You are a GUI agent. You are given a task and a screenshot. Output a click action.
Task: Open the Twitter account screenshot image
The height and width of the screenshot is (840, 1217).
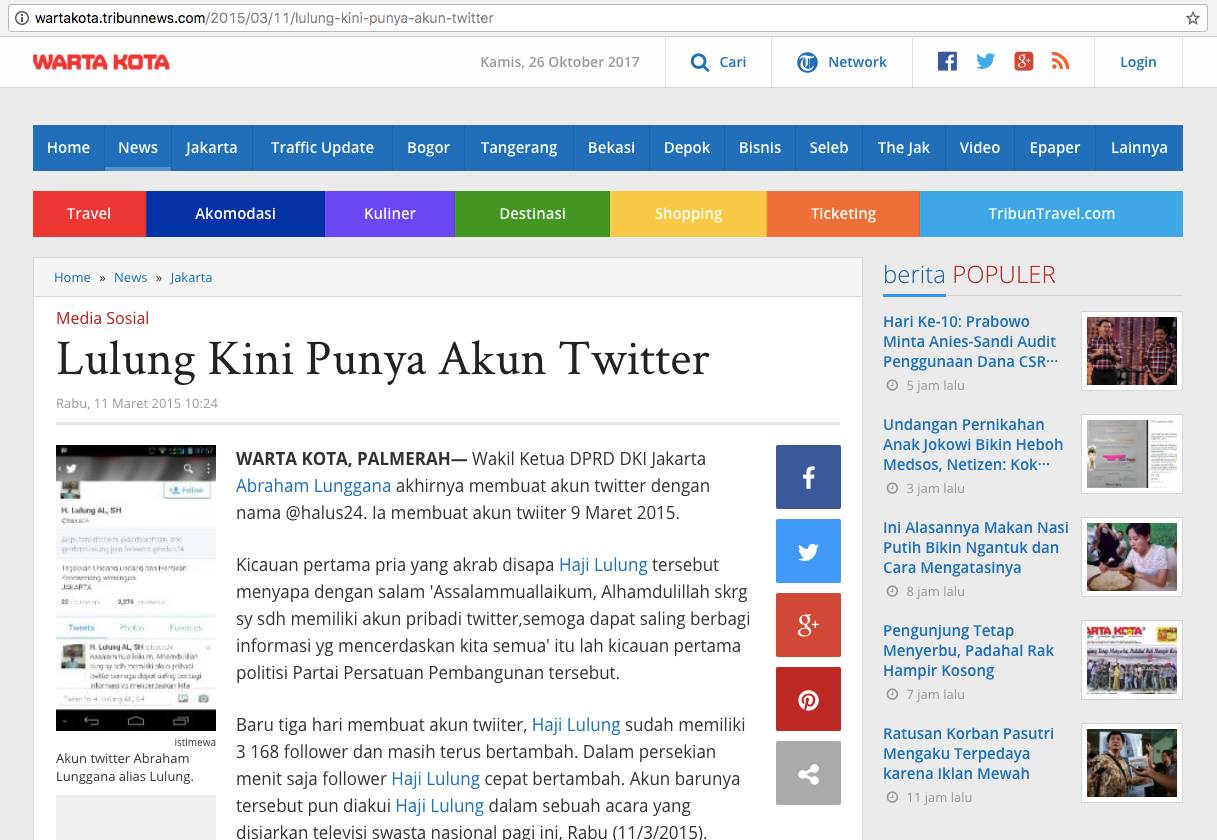pyautogui.click(x=136, y=588)
